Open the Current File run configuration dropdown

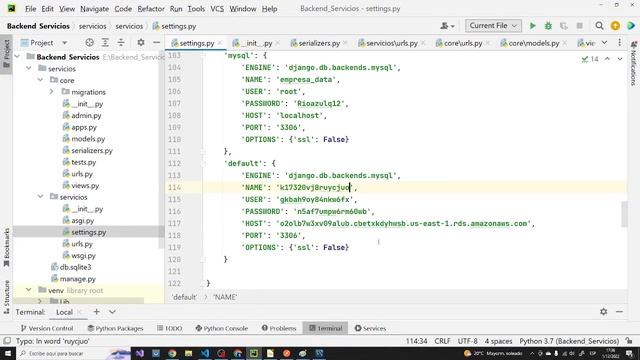(x=493, y=26)
